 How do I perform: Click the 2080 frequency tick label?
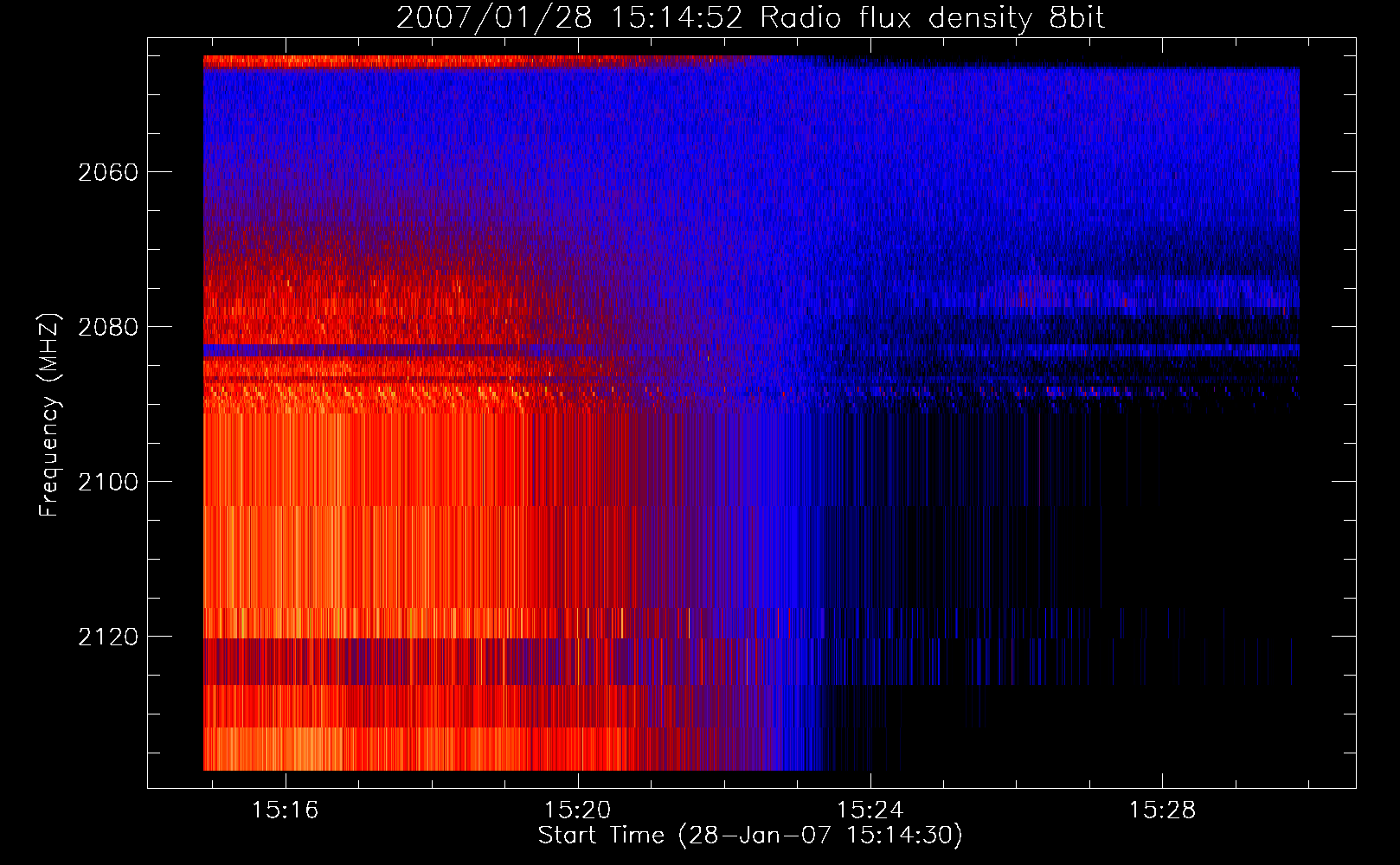108,327
